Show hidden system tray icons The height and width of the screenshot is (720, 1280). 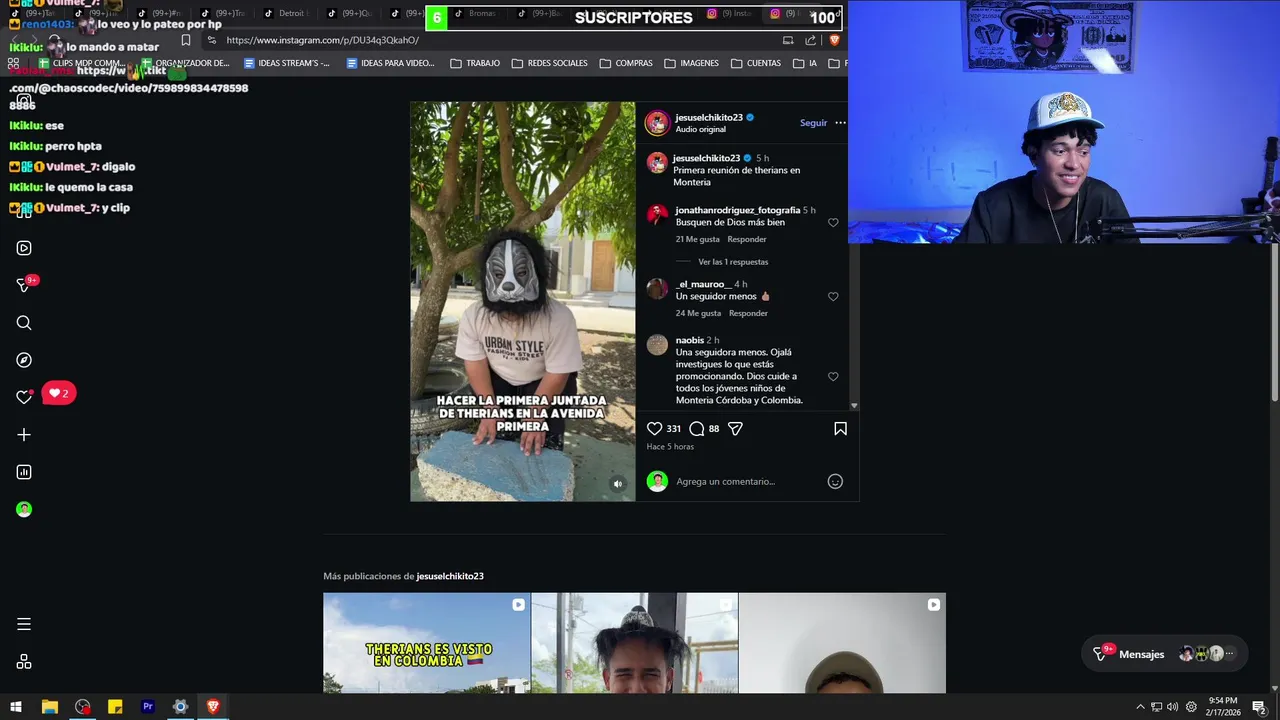tap(1140, 707)
